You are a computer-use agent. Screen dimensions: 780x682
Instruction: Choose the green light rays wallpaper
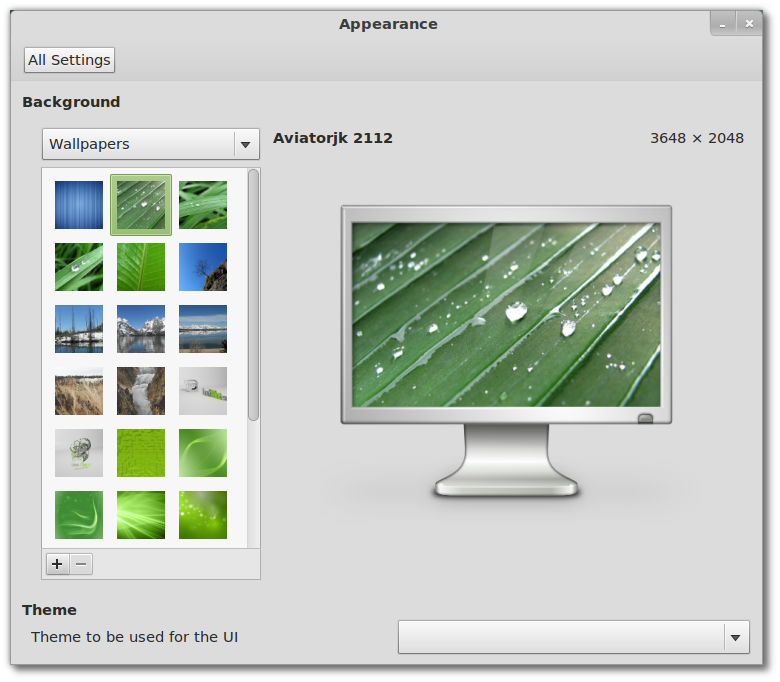coord(141,515)
